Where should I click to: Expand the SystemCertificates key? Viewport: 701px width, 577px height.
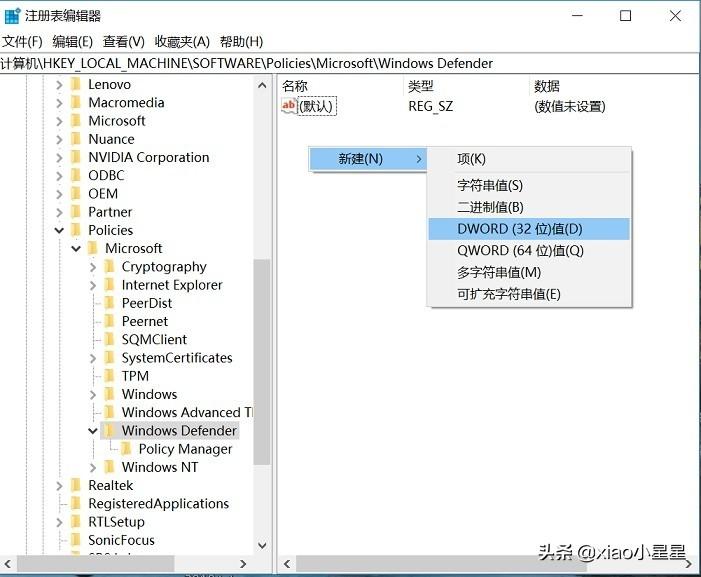[x=93, y=358]
